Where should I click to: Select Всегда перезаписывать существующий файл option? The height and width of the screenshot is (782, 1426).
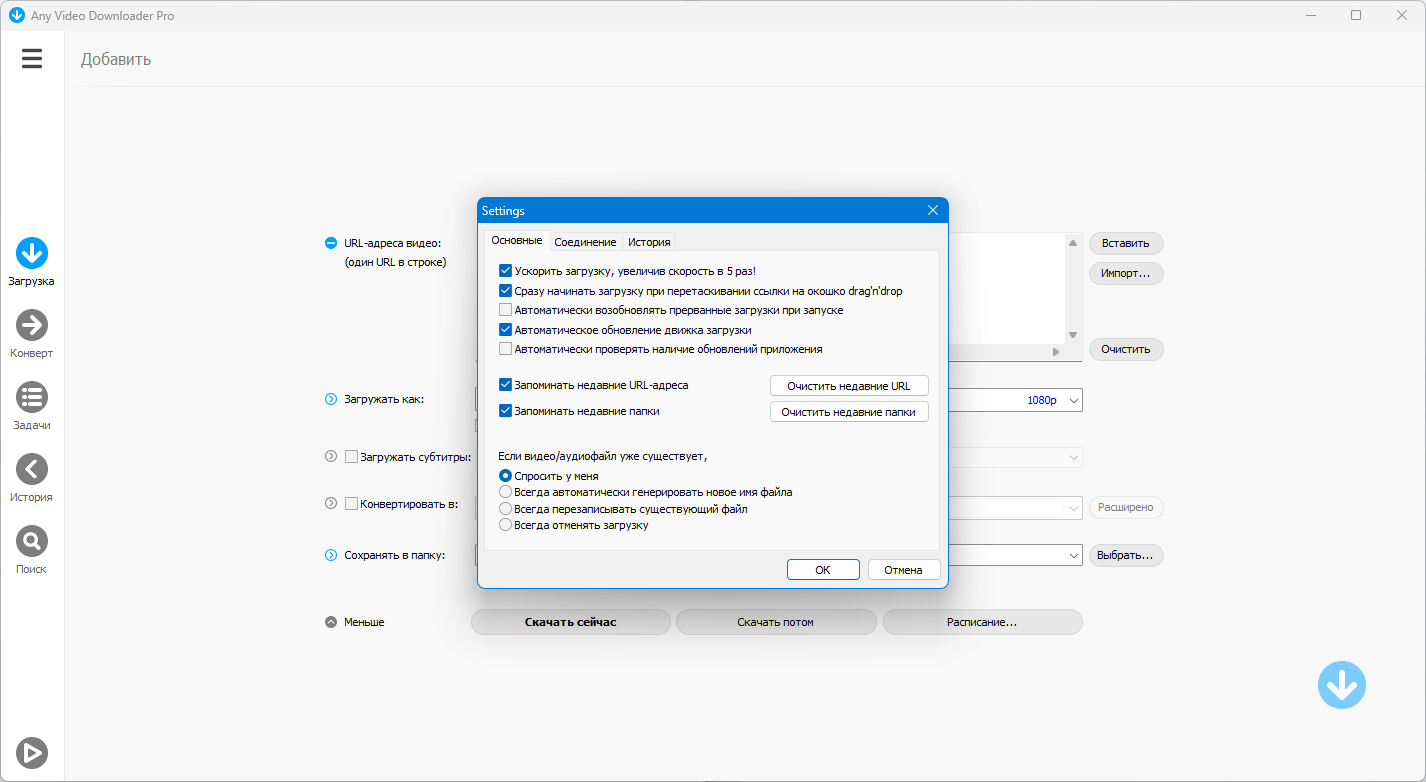click(505, 509)
